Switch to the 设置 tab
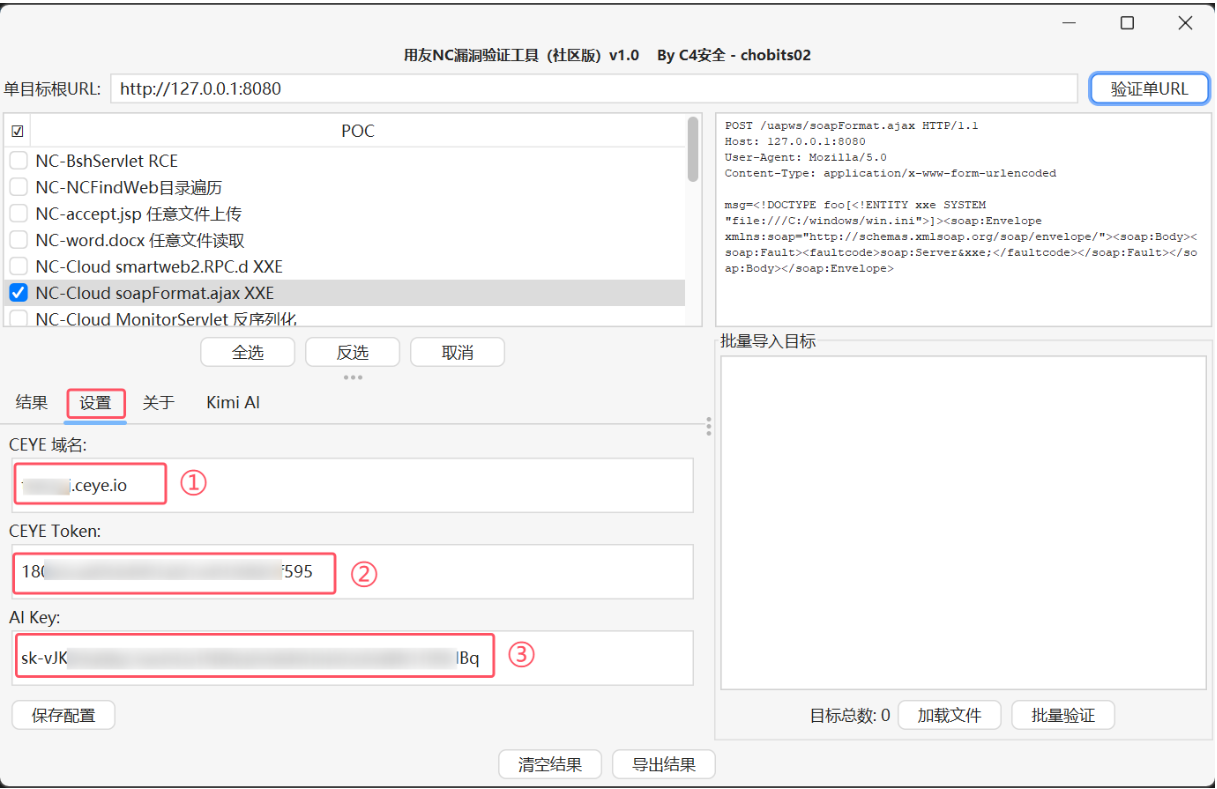1217x789 pixels. pyautogui.click(x=96, y=403)
